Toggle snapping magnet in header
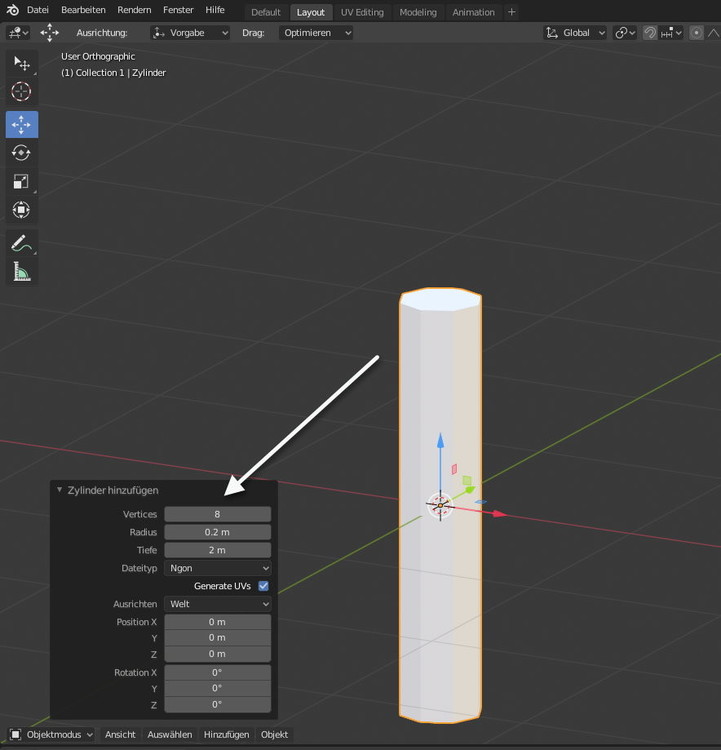721x750 pixels. coord(650,33)
